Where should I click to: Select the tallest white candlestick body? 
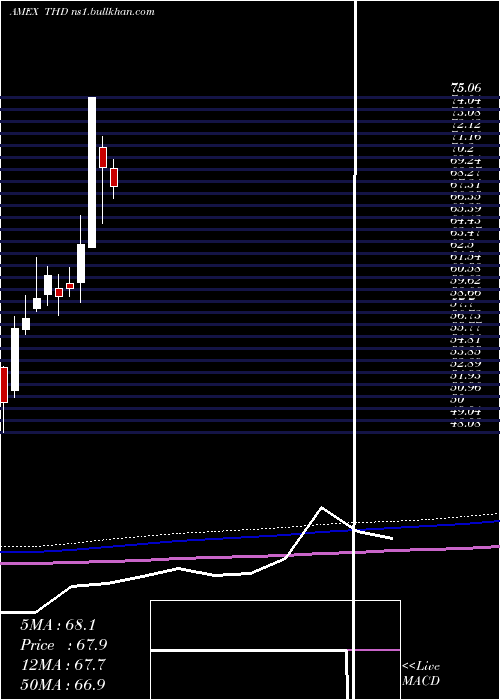[92, 172]
